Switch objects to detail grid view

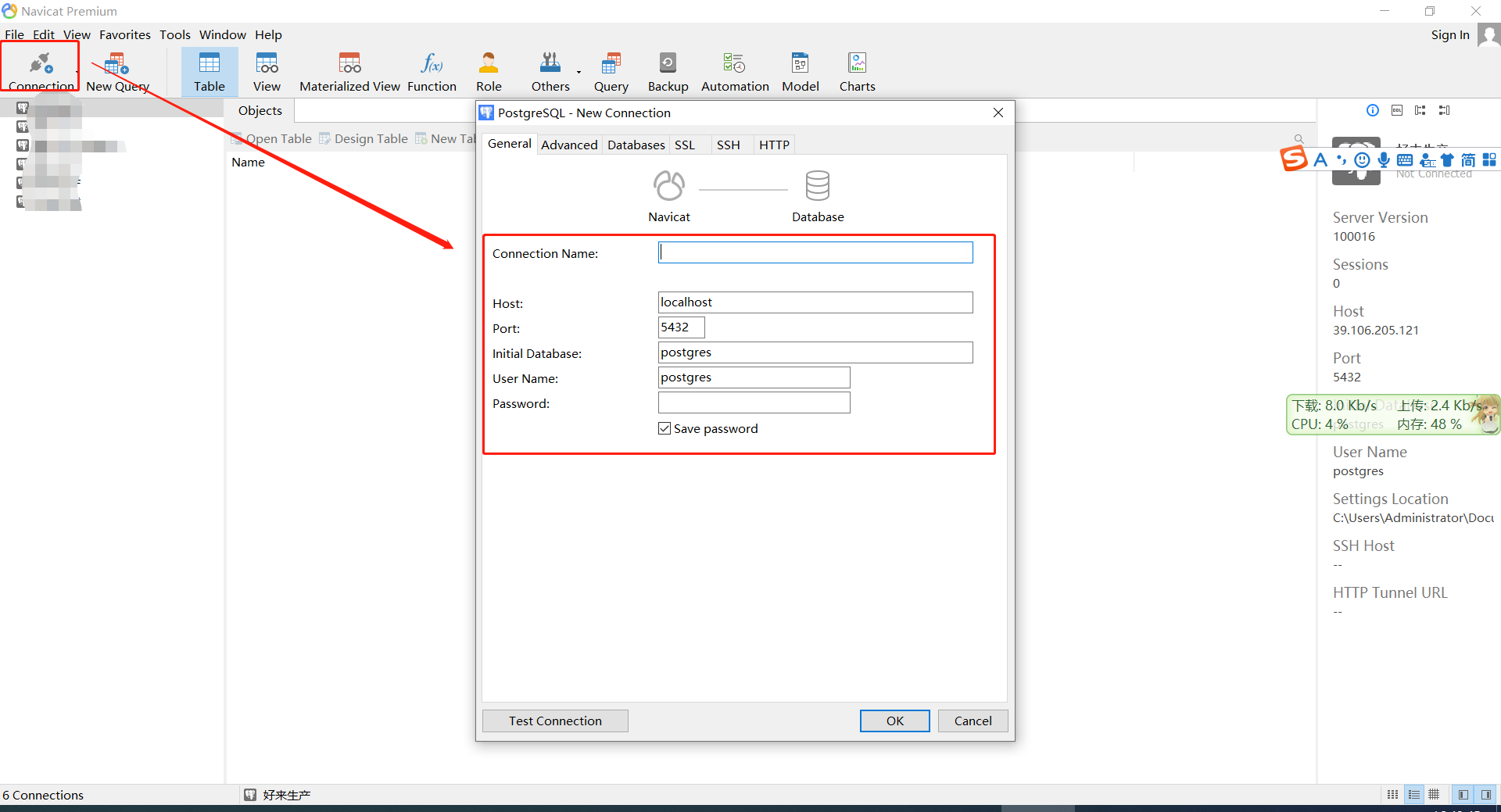[x=1434, y=795]
